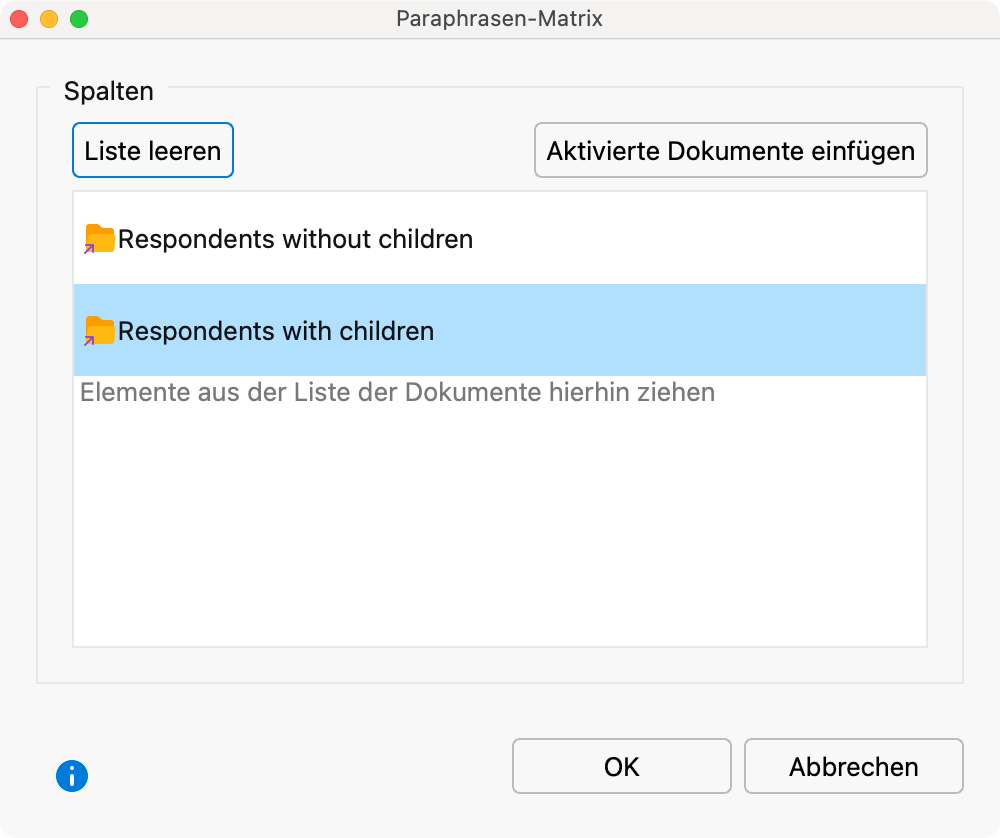1000x838 pixels.
Task: Click the hint text Elemente aus der Liste
Action: [397, 392]
